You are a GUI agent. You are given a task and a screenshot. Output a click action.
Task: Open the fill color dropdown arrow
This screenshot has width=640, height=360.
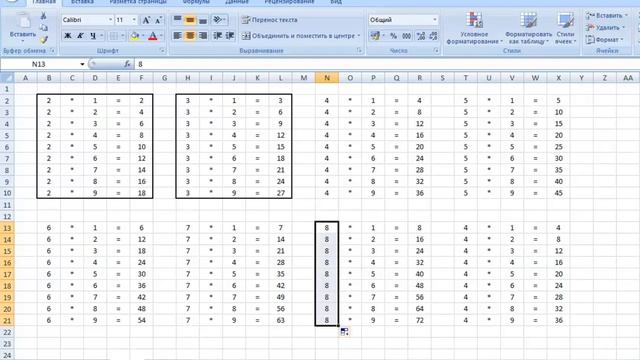click(142, 36)
